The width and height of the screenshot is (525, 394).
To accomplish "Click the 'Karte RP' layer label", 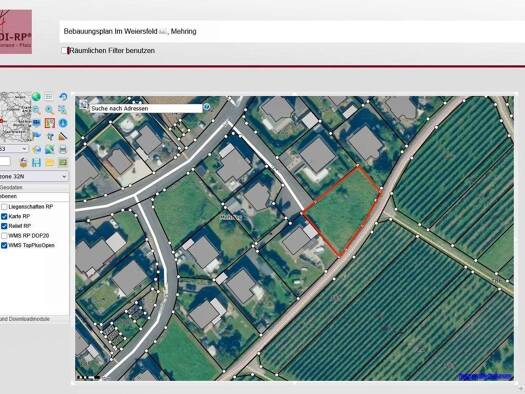I will (19, 216).
